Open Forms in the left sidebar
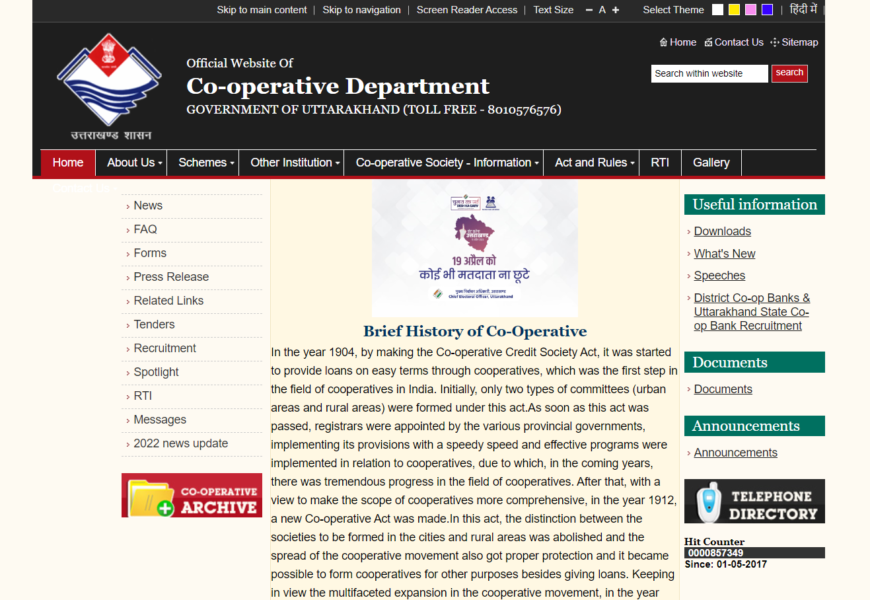The width and height of the screenshot is (870, 600). tap(150, 253)
